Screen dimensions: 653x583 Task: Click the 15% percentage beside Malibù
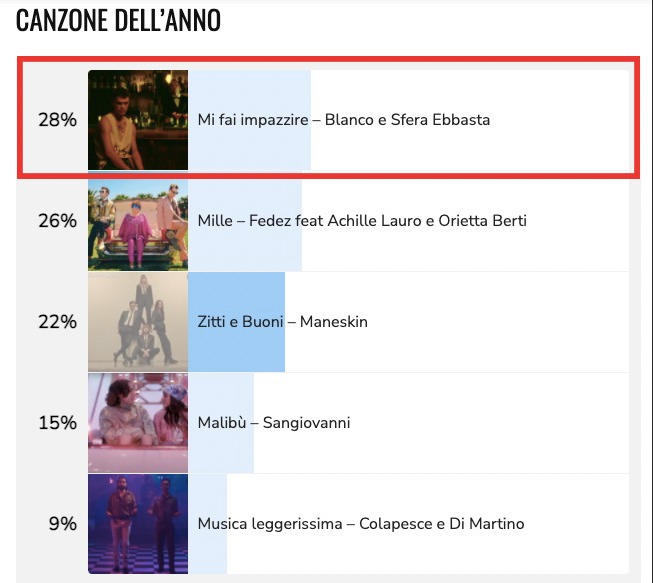point(57,423)
